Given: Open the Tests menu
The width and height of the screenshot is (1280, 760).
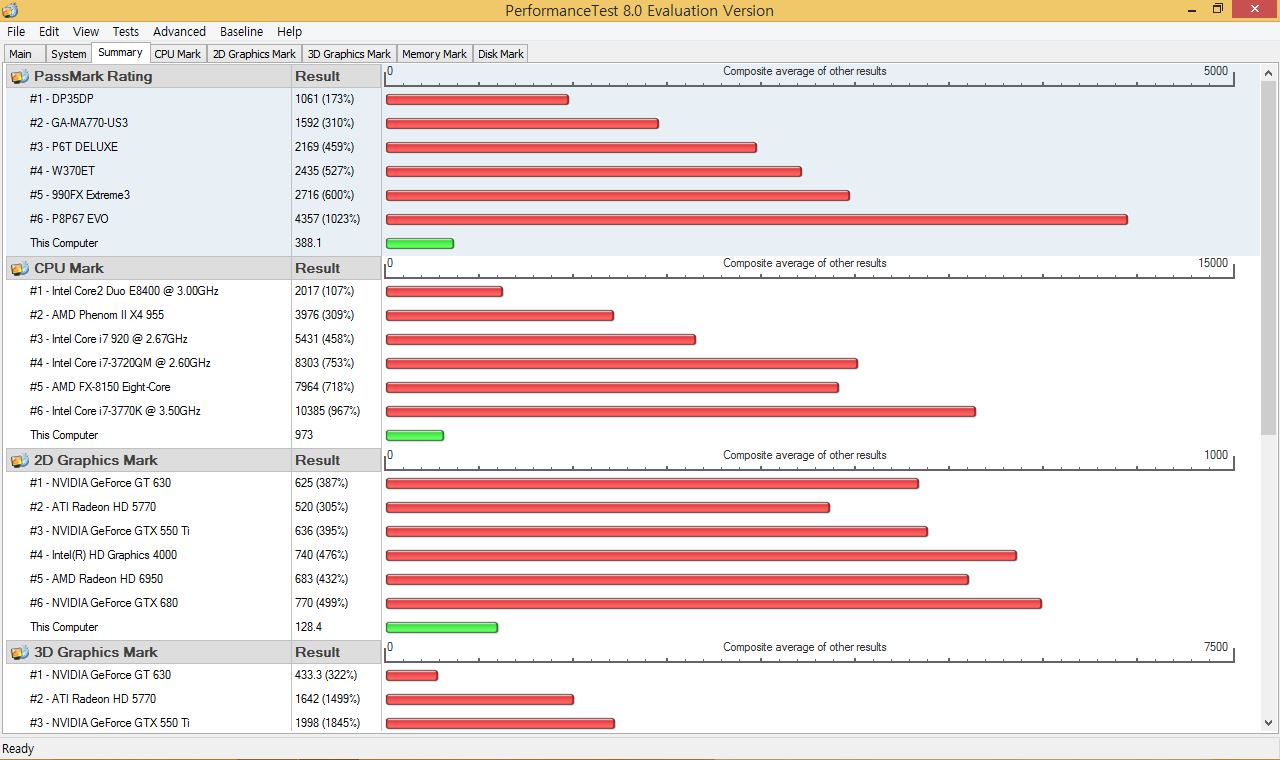Looking at the screenshot, I should click(x=126, y=32).
